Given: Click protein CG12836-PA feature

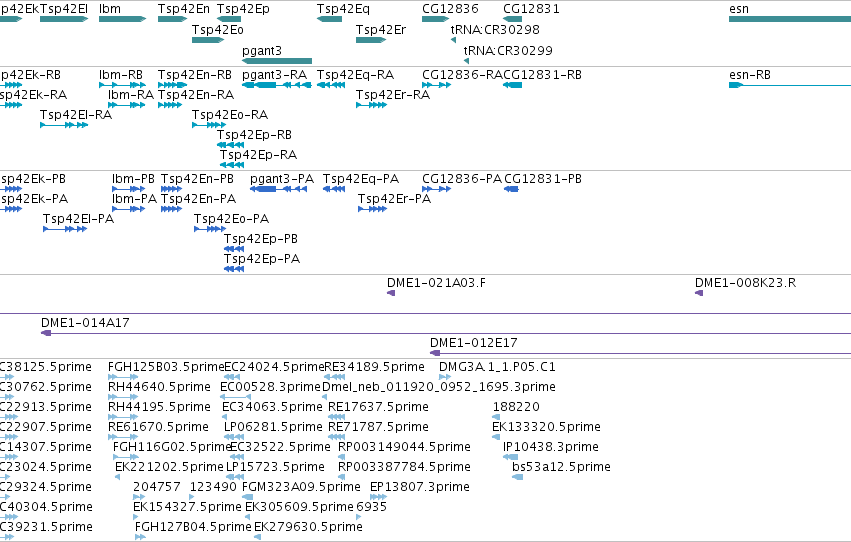Looking at the screenshot, I should [x=436, y=189].
